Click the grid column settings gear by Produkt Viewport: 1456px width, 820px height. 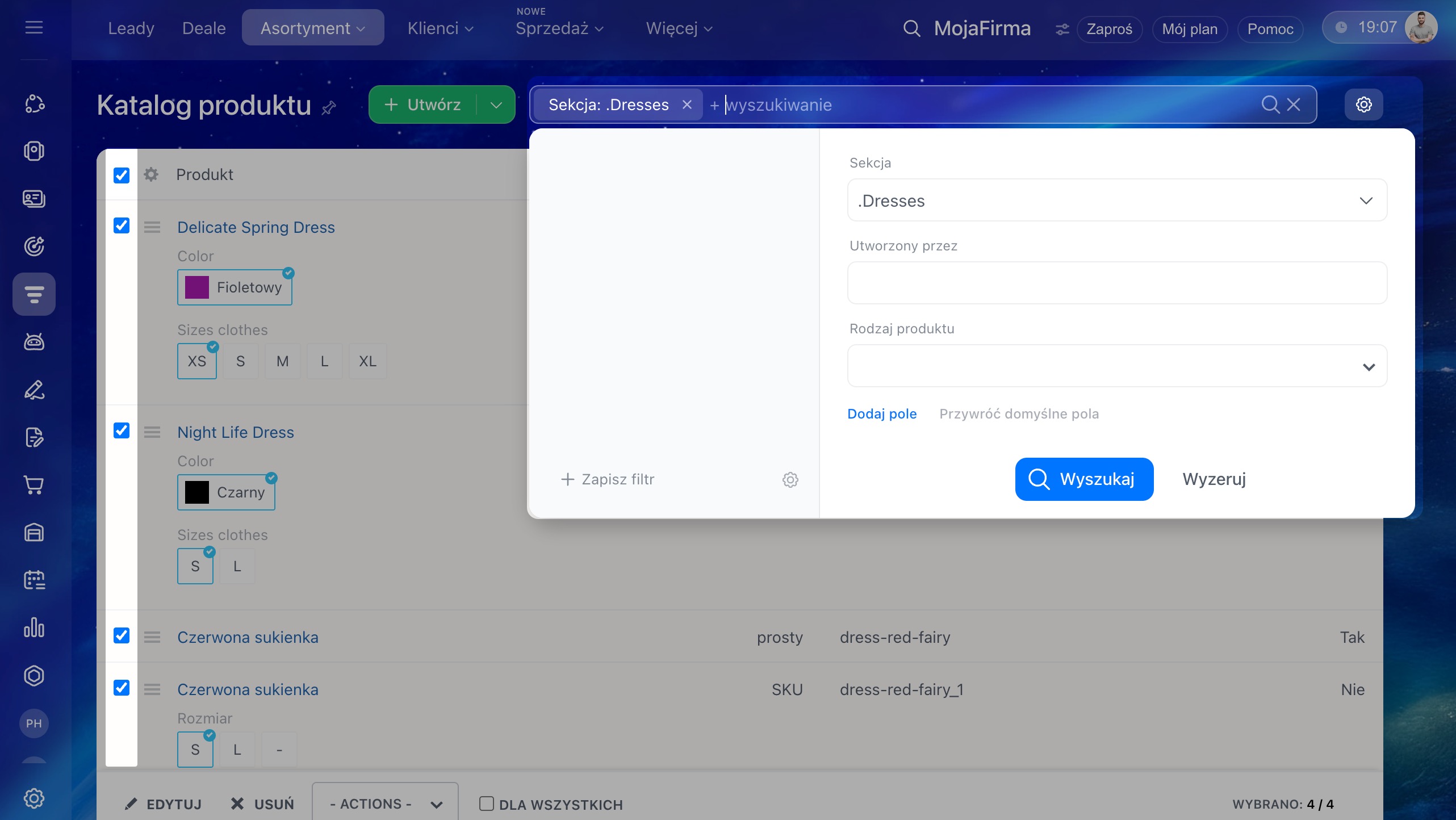click(151, 174)
